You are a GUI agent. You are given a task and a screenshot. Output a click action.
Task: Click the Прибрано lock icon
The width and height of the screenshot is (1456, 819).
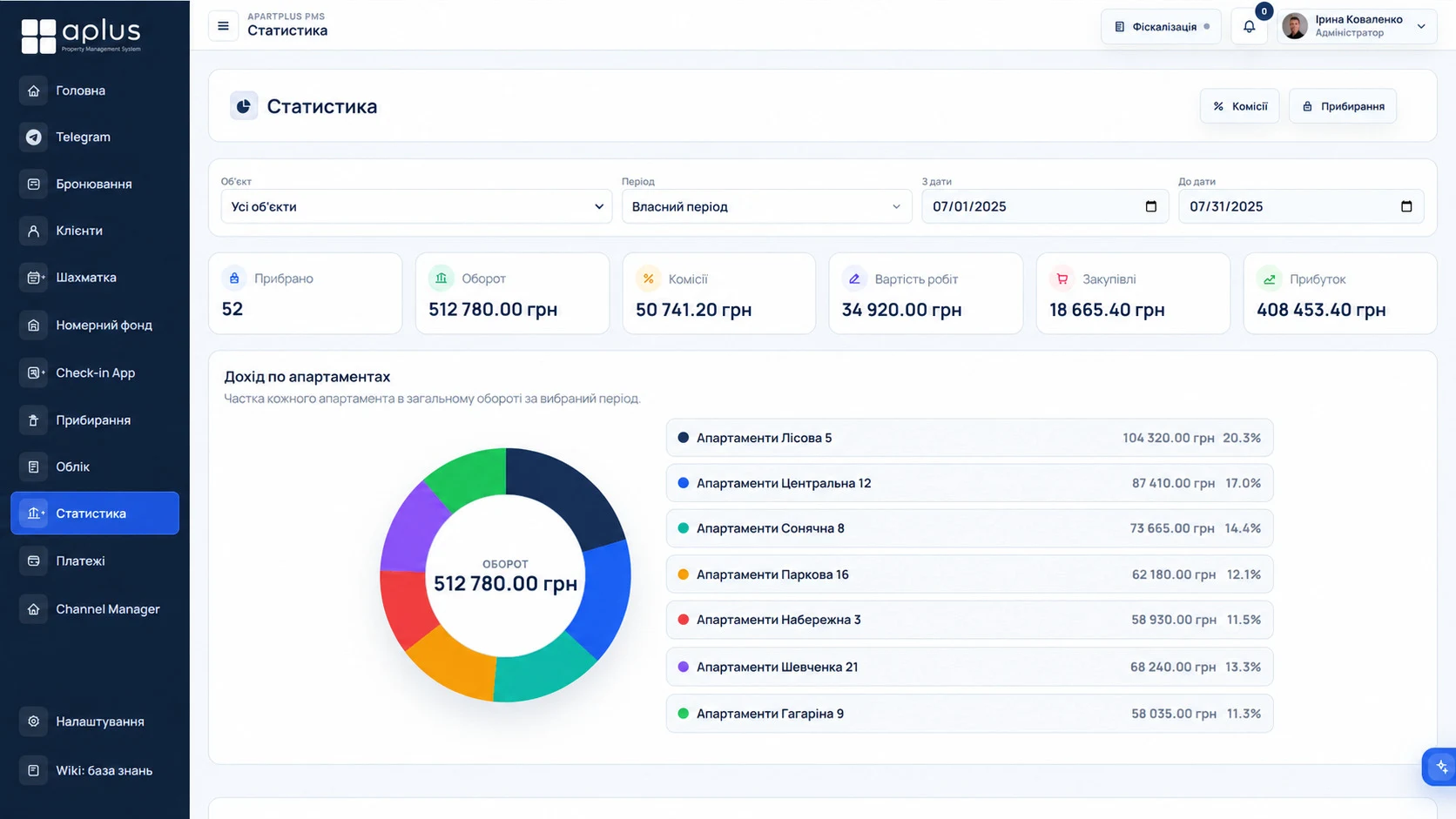234,279
